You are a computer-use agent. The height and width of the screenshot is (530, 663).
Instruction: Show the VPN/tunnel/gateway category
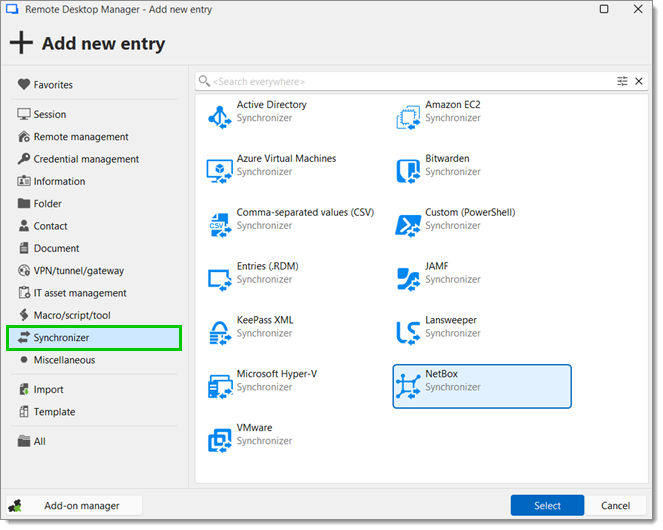[79, 271]
